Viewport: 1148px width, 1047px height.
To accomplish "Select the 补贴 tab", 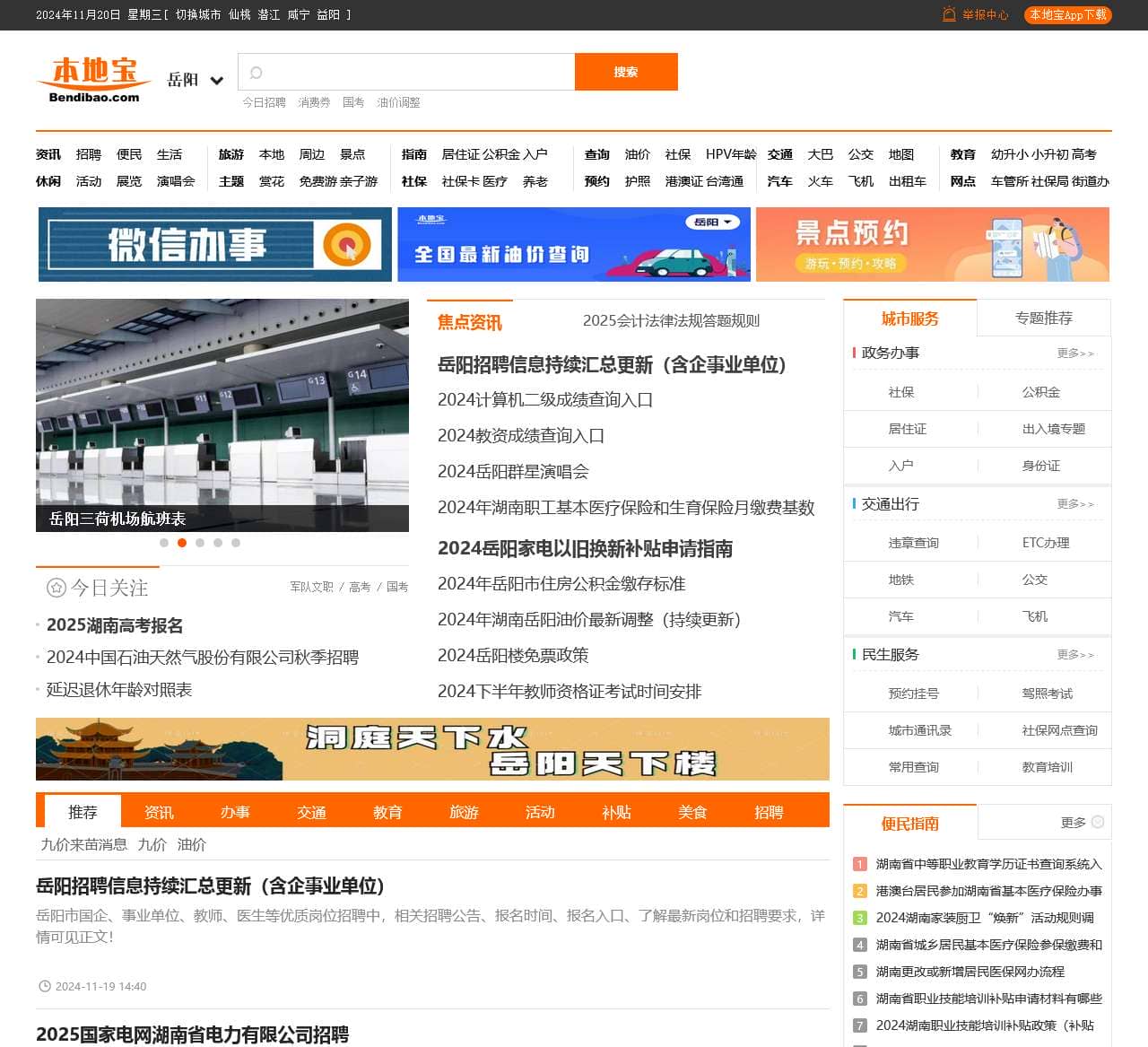I will click(616, 812).
